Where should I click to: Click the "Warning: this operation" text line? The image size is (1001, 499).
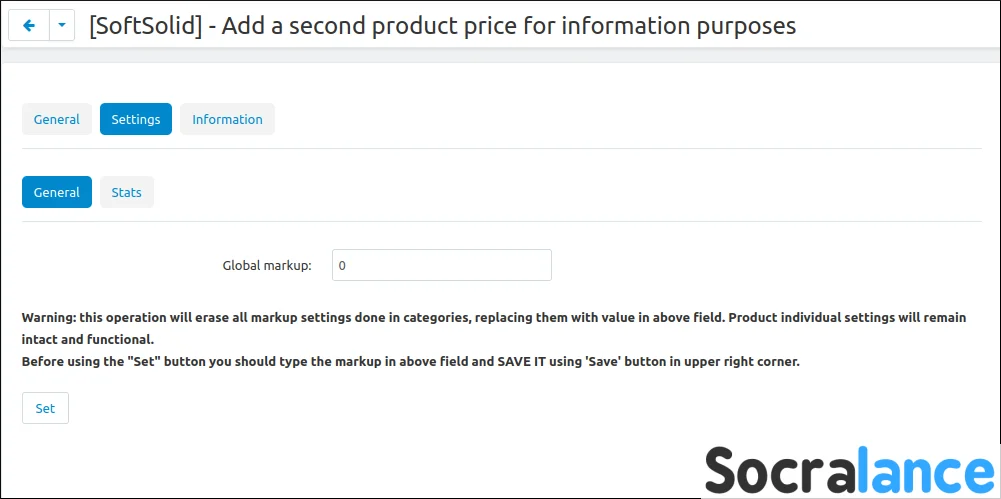click(x=494, y=317)
